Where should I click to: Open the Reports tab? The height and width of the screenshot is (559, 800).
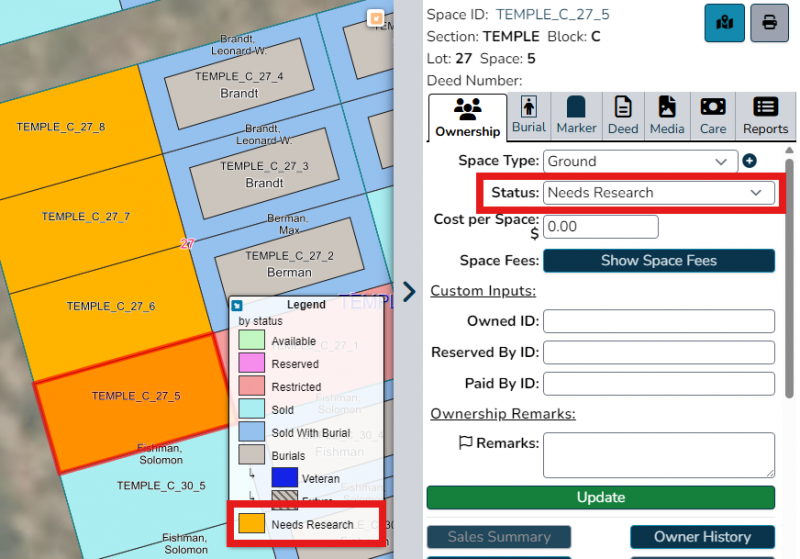click(x=765, y=115)
